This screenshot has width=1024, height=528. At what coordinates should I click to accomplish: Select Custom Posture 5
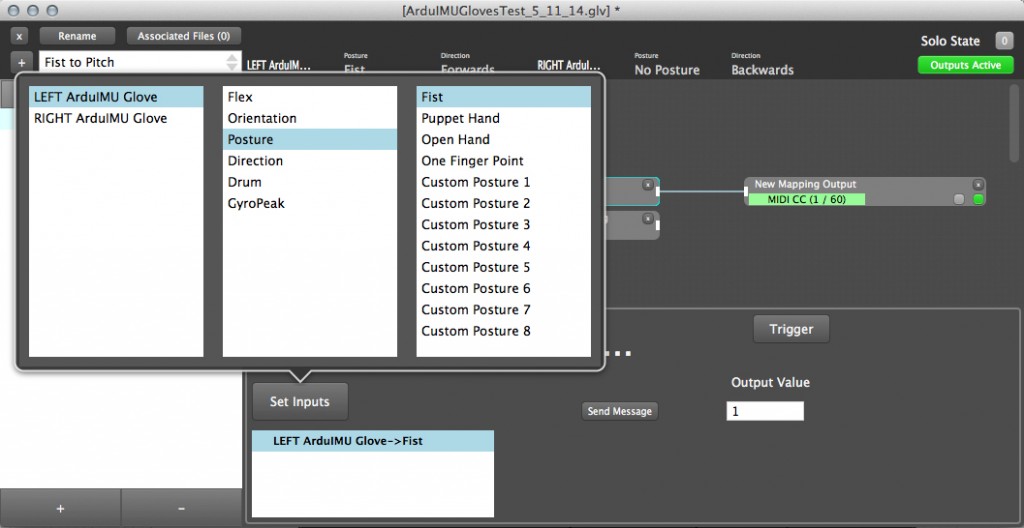pos(504,267)
